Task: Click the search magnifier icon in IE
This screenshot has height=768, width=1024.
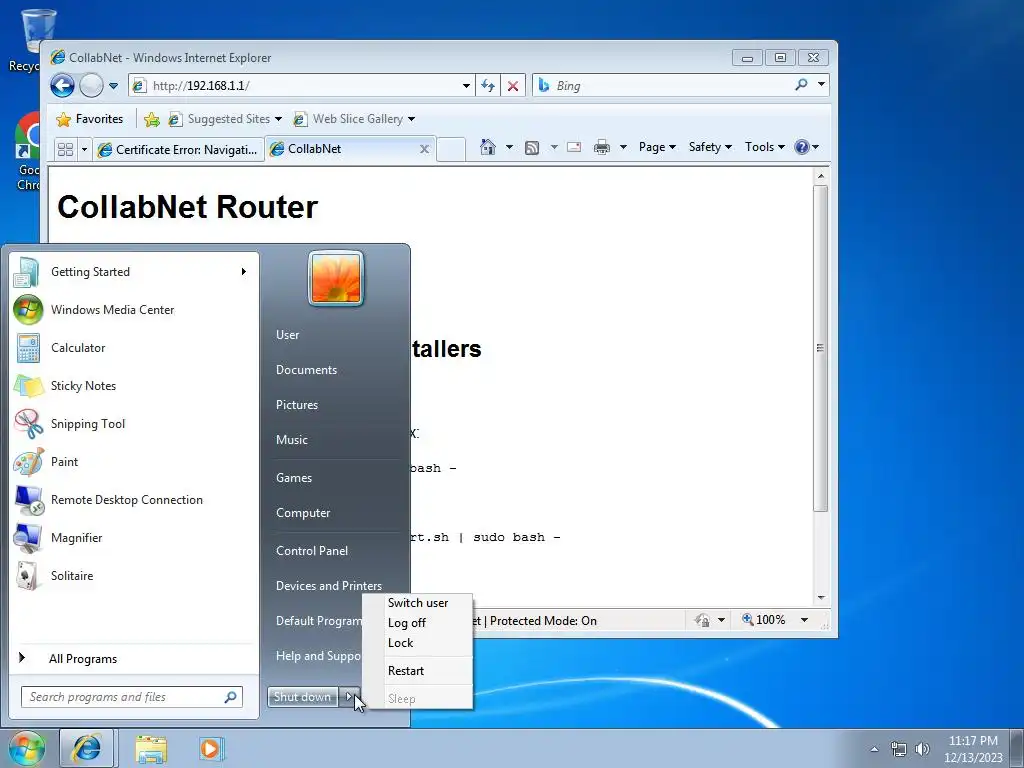Action: (801, 84)
